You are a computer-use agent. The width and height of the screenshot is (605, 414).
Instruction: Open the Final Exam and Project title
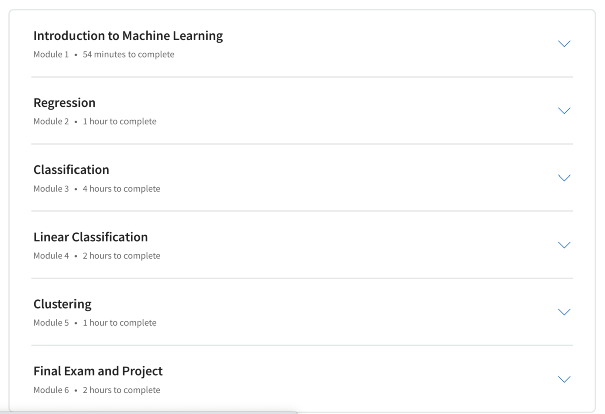click(x=98, y=371)
